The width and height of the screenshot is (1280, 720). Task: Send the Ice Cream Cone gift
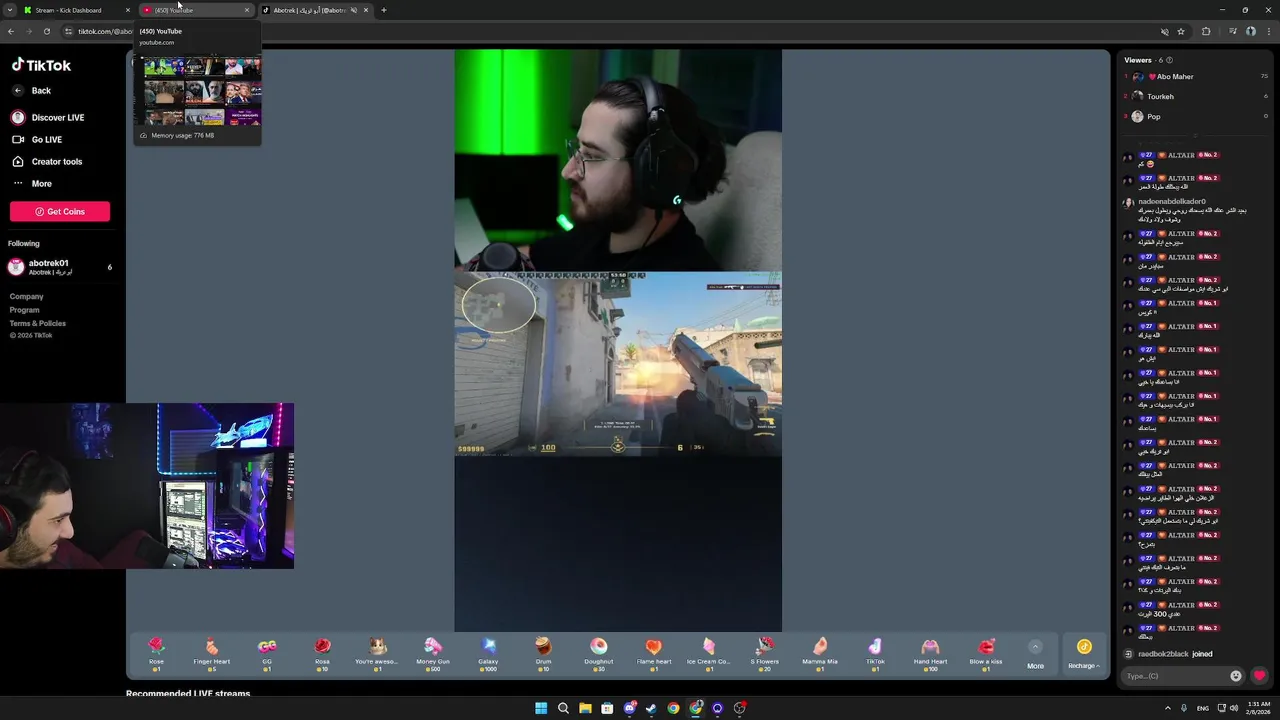pyautogui.click(x=709, y=653)
